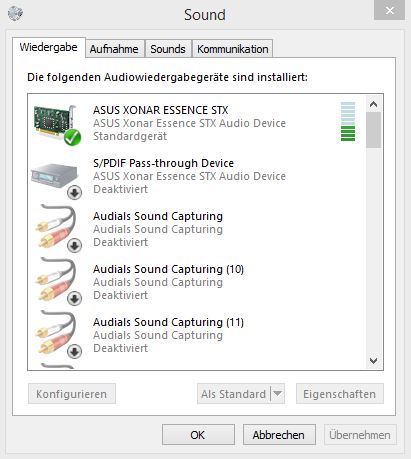
Task: Open the Als Standard dropdown arrow
Action: 278,394
